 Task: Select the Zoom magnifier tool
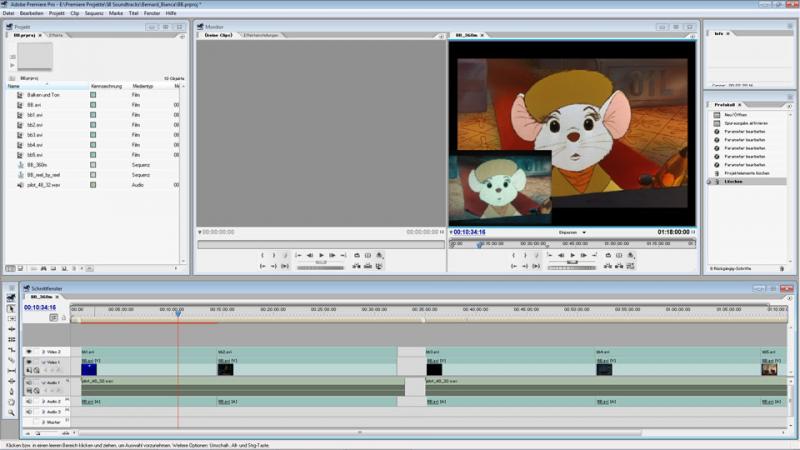11,411
